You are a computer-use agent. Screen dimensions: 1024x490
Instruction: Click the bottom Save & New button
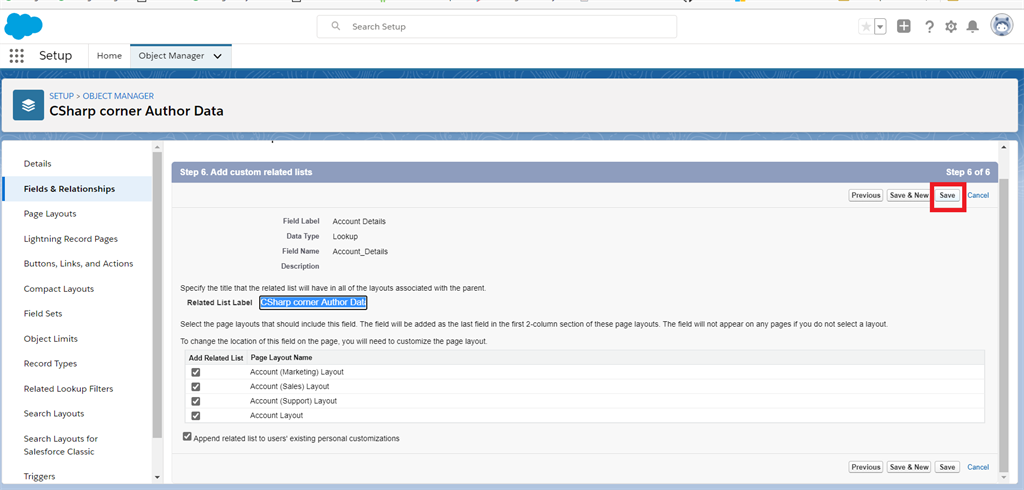click(x=908, y=467)
